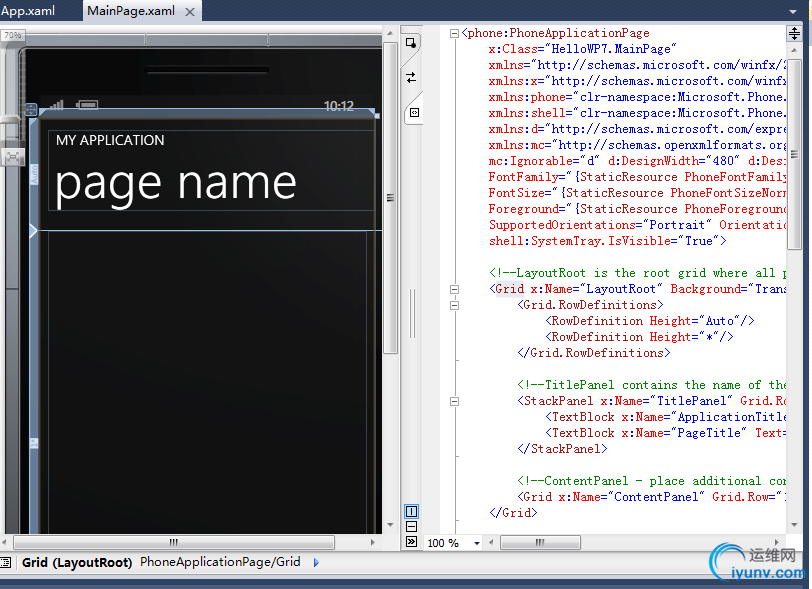This screenshot has height=589, width=812.
Task: Collapse the Grid.RowDefinitions node
Action: click(454, 306)
